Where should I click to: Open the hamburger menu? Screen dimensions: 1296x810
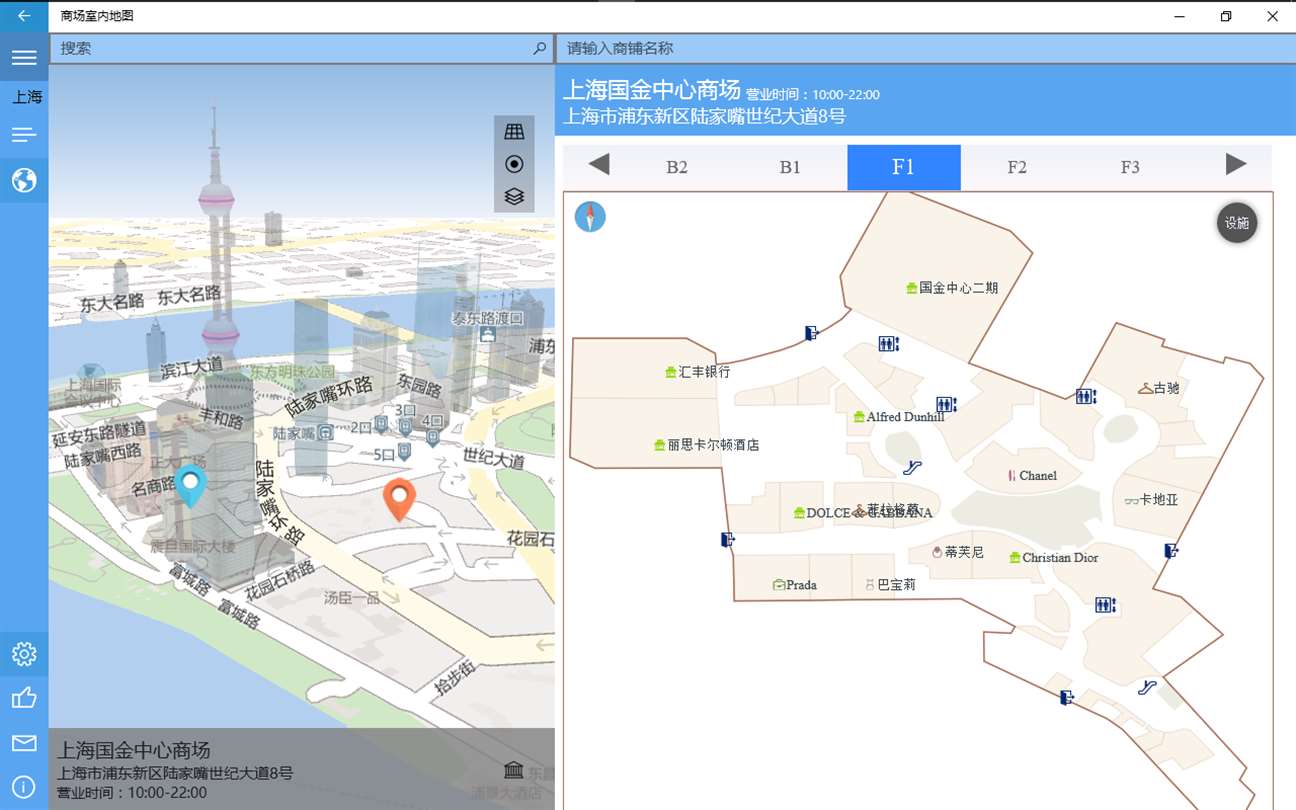pyautogui.click(x=24, y=57)
